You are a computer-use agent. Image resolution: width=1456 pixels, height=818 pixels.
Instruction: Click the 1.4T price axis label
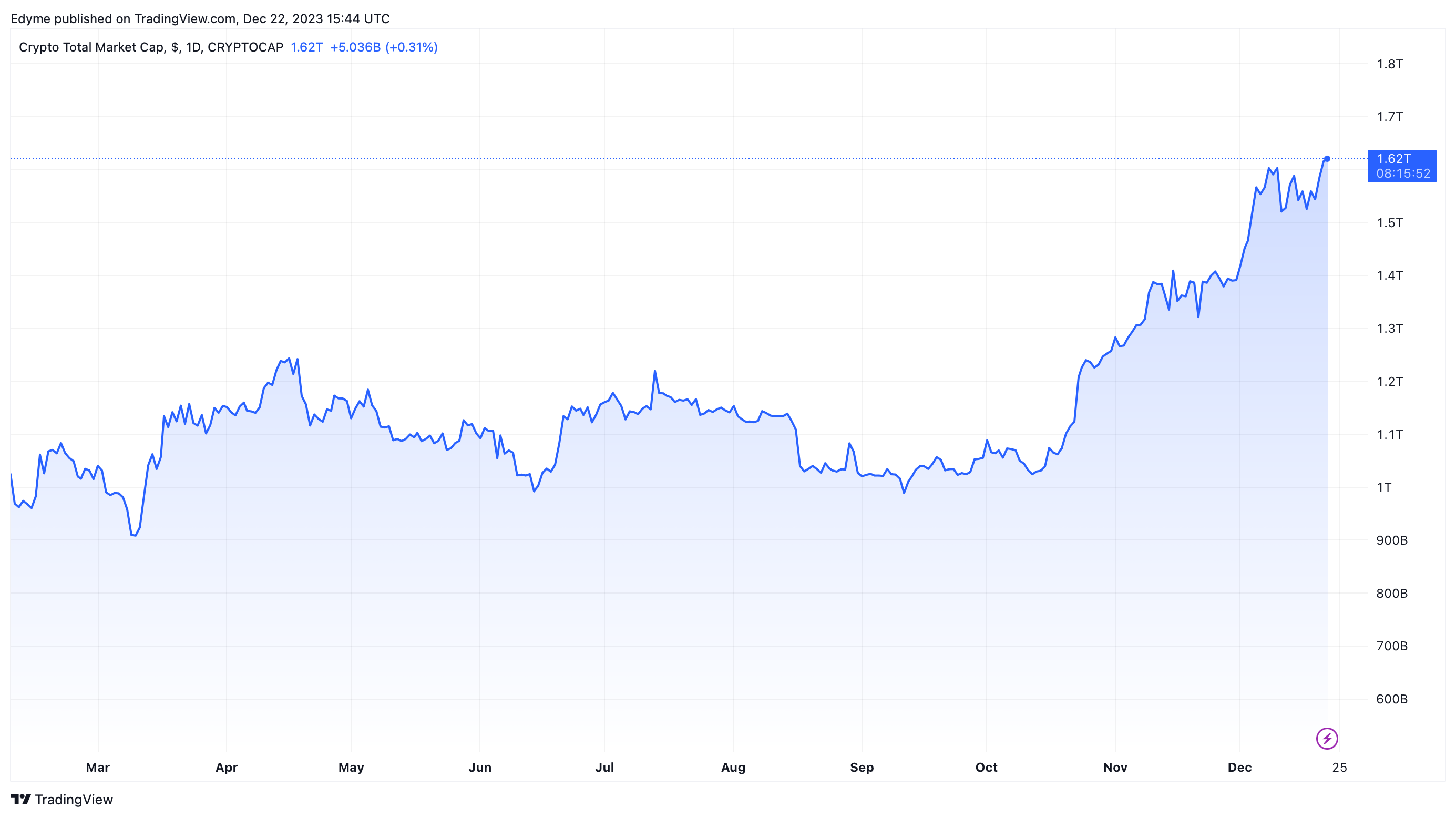[1389, 275]
